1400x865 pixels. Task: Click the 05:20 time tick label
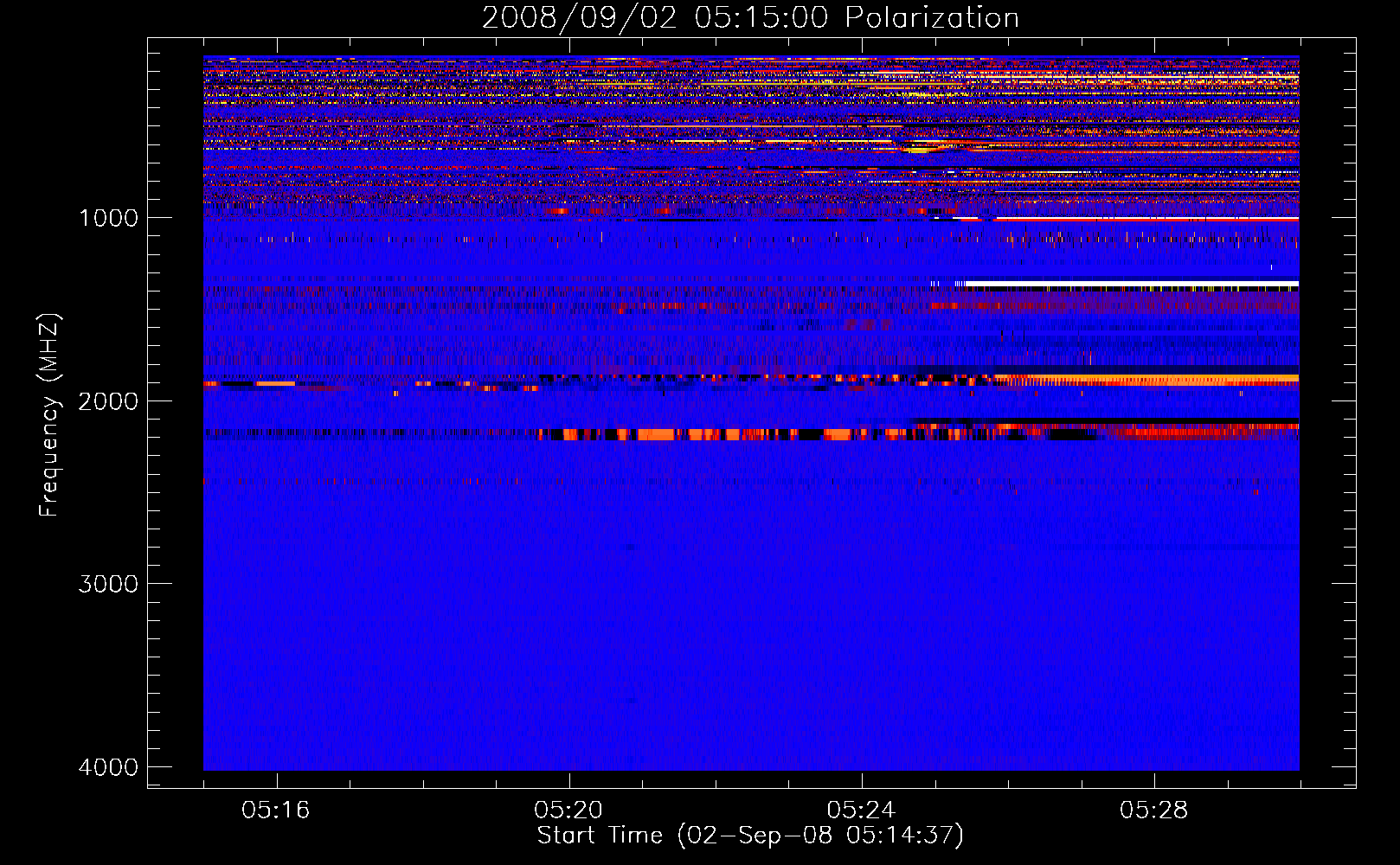tap(568, 811)
